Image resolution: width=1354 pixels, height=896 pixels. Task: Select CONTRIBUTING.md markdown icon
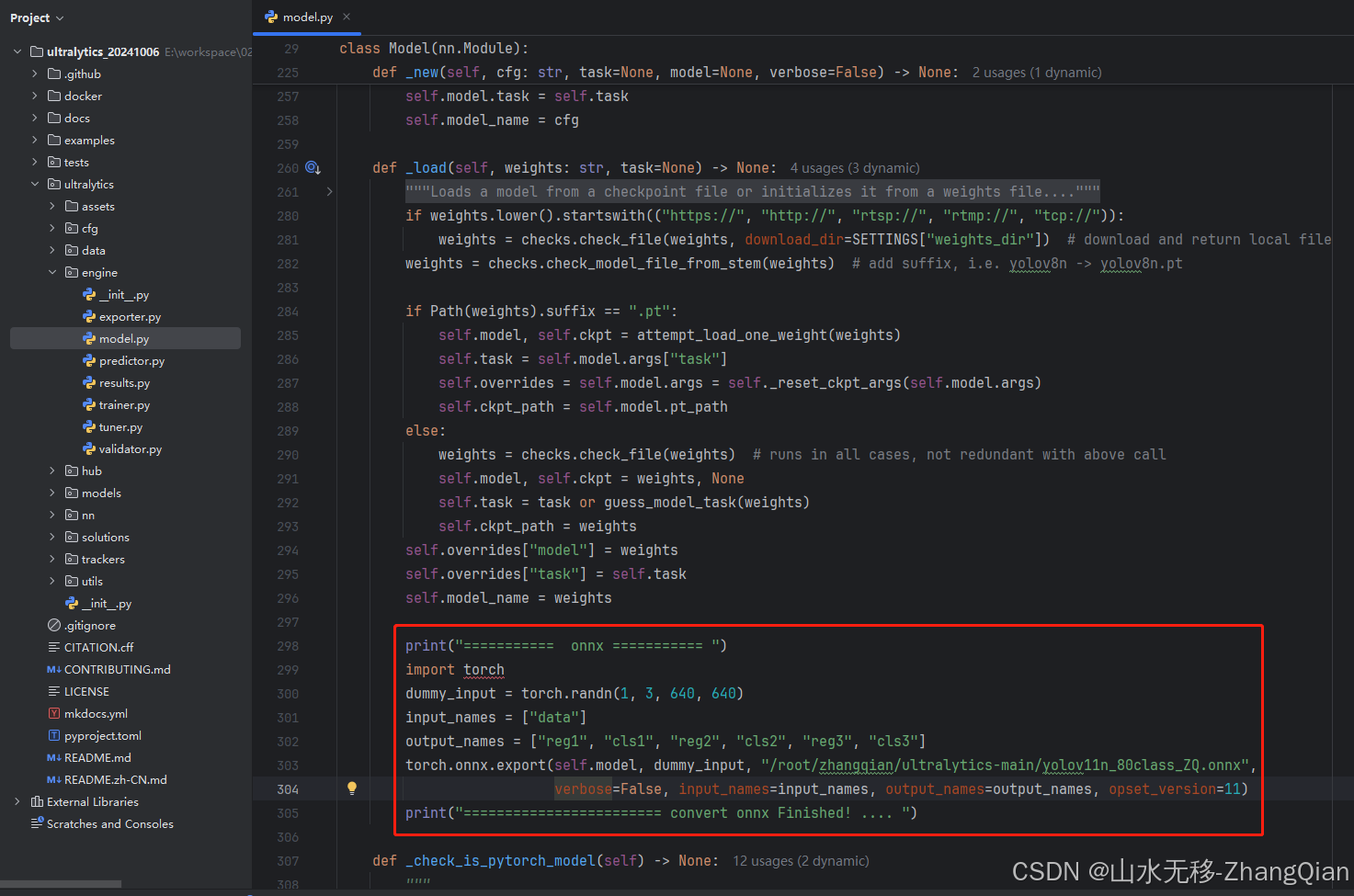click(54, 669)
